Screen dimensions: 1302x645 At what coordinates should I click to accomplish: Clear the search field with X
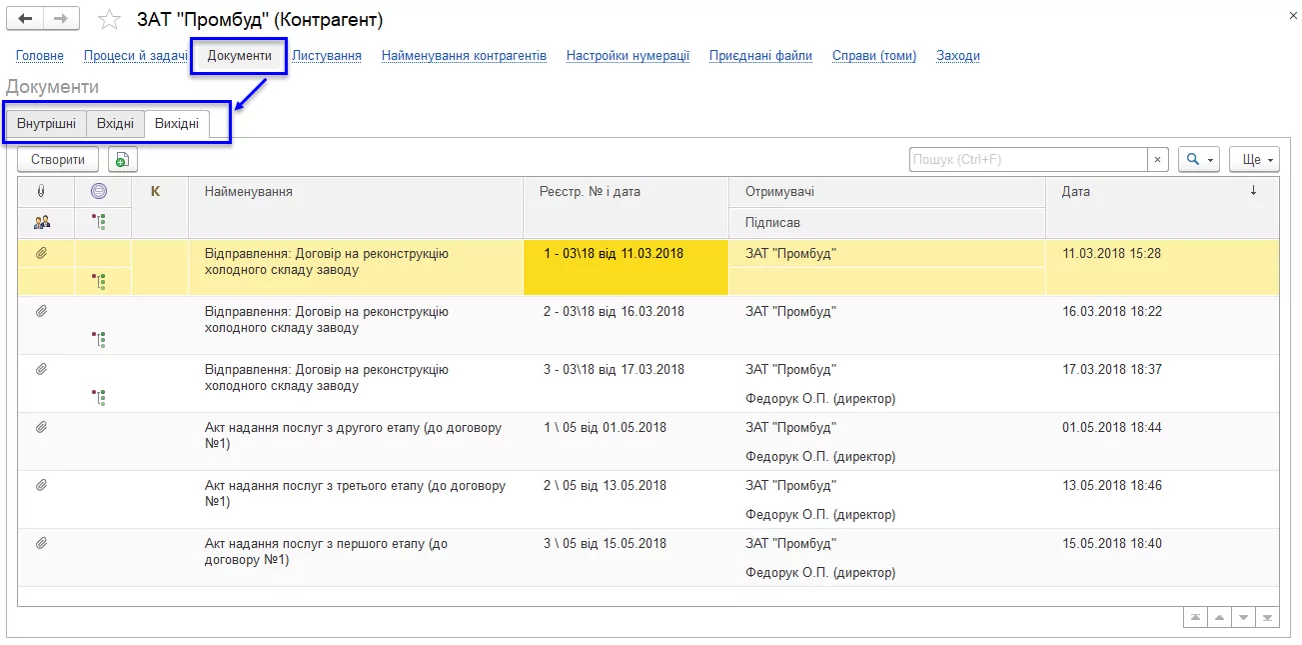(x=1157, y=160)
